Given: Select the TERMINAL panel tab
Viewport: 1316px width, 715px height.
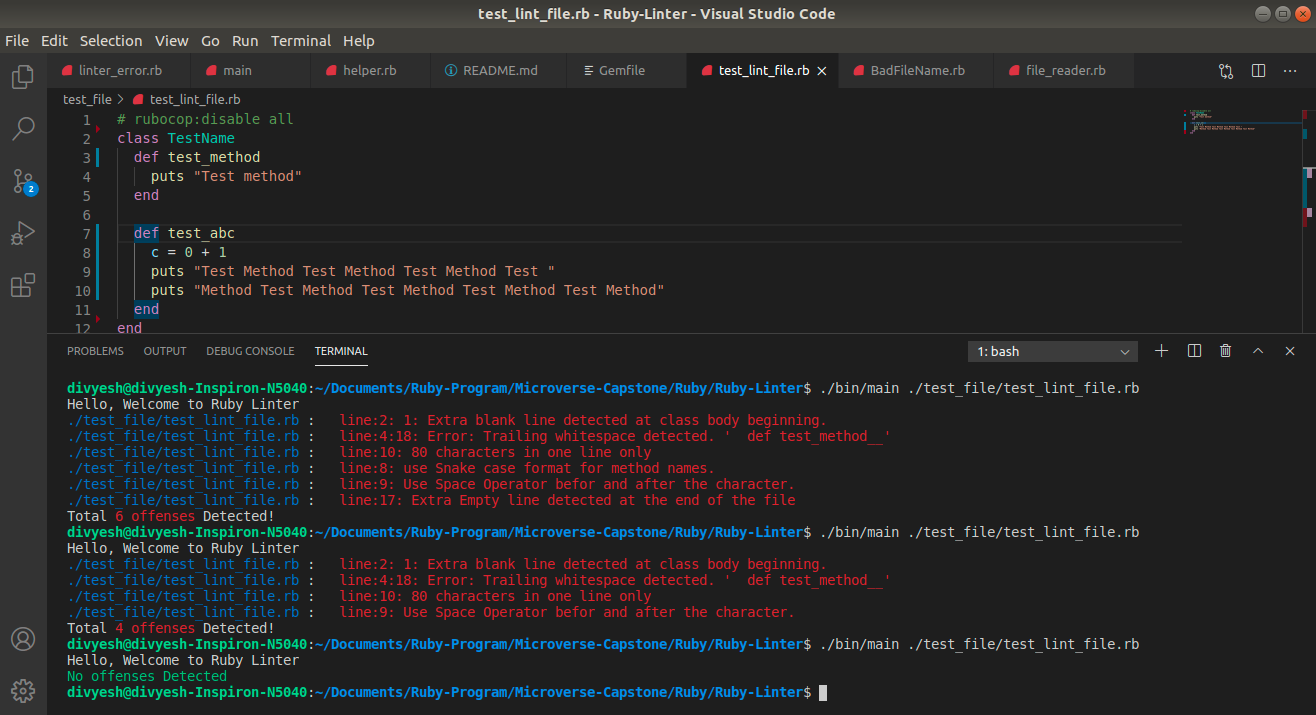Looking at the screenshot, I should [x=341, y=351].
